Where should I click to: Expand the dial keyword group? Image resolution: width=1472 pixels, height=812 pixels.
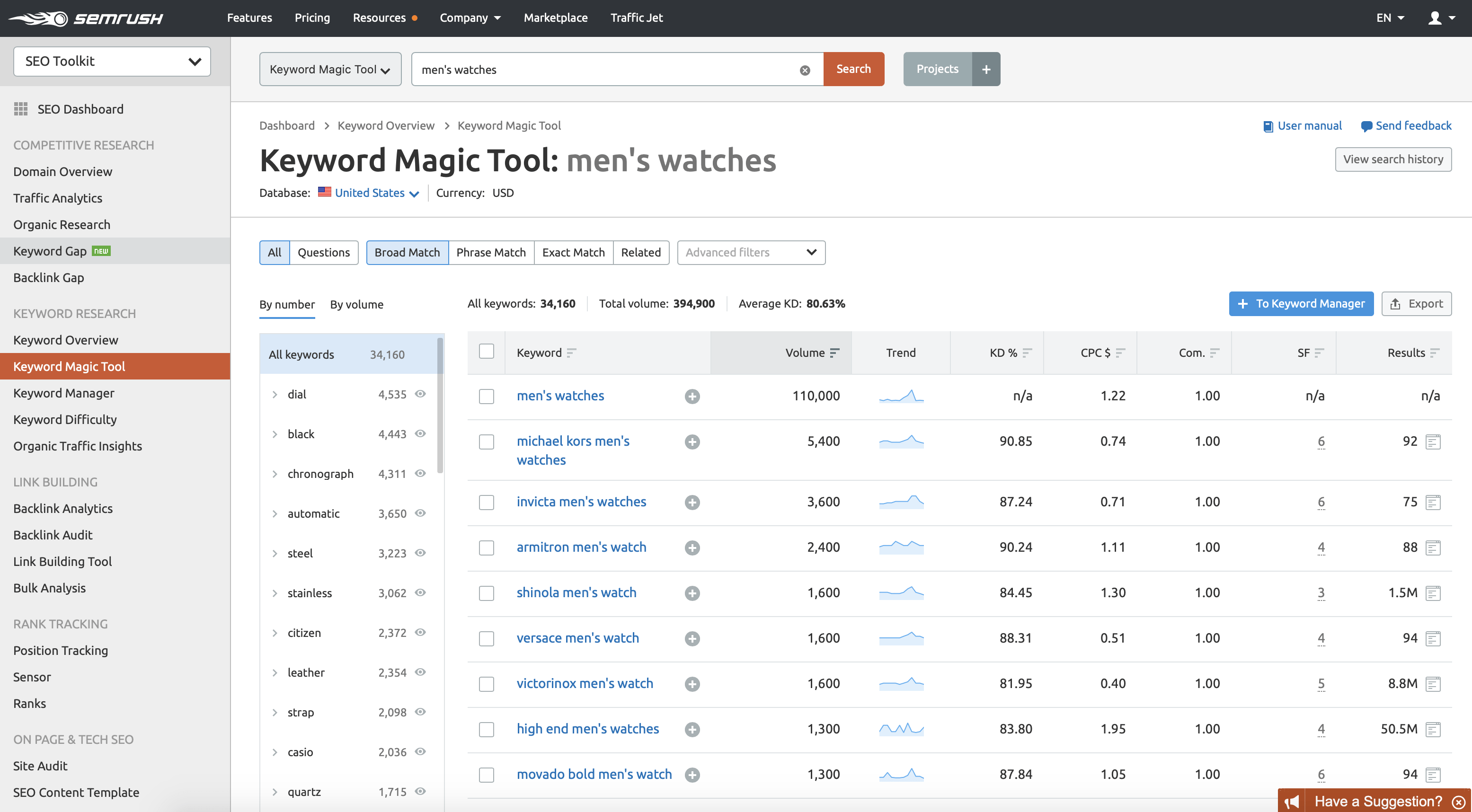coord(275,393)
